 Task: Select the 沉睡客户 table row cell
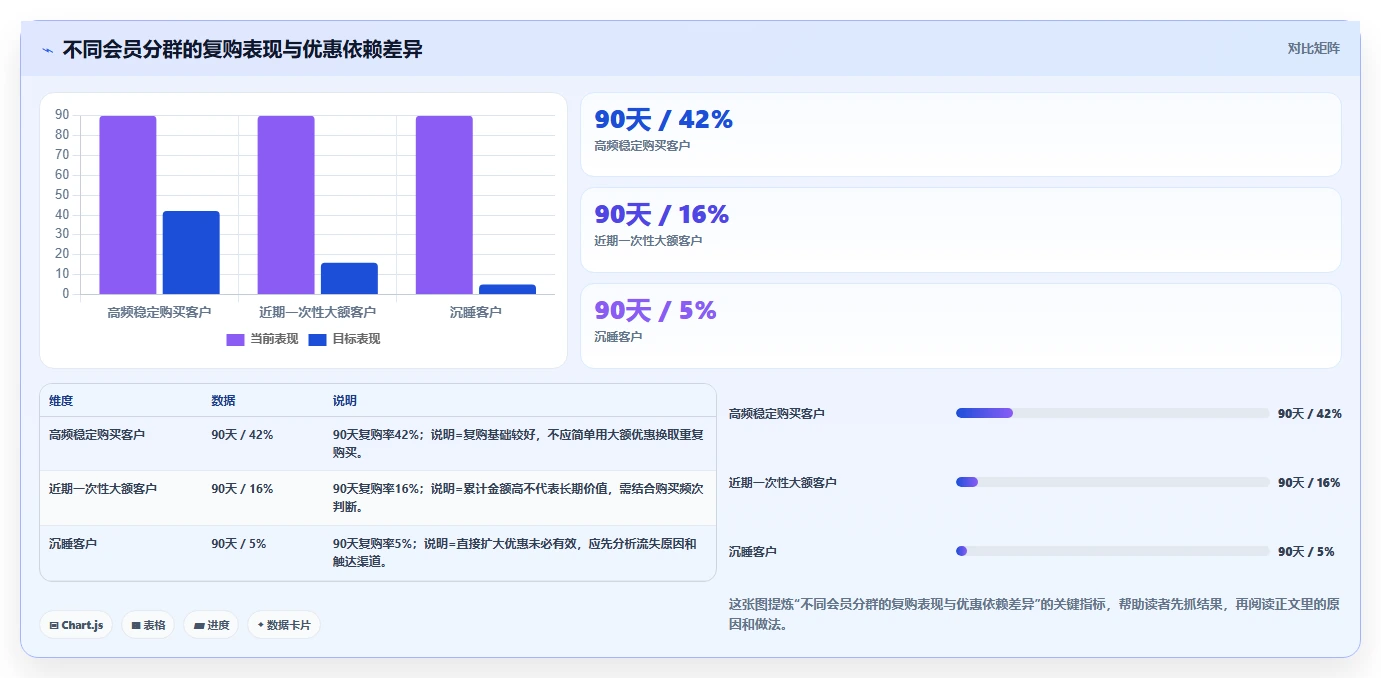73,544
